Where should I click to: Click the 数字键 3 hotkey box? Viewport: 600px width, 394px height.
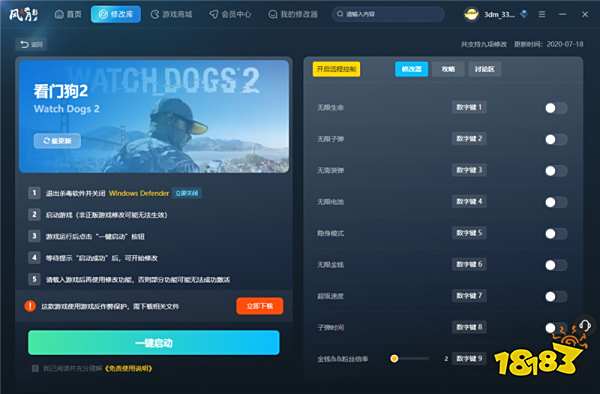pos(469,170)
